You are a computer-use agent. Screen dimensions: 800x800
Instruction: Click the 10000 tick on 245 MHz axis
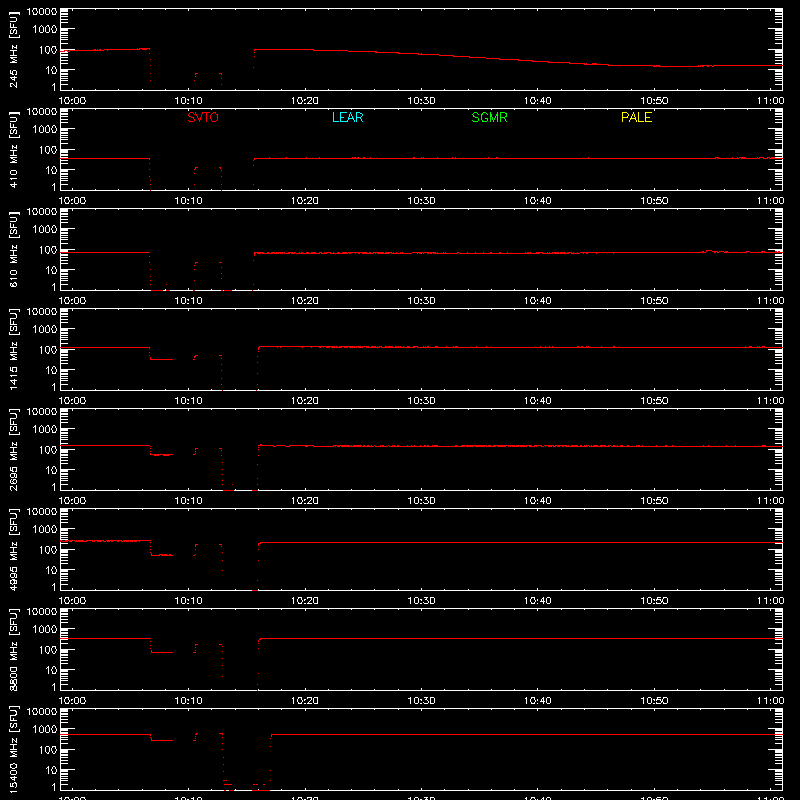(42, 12)
